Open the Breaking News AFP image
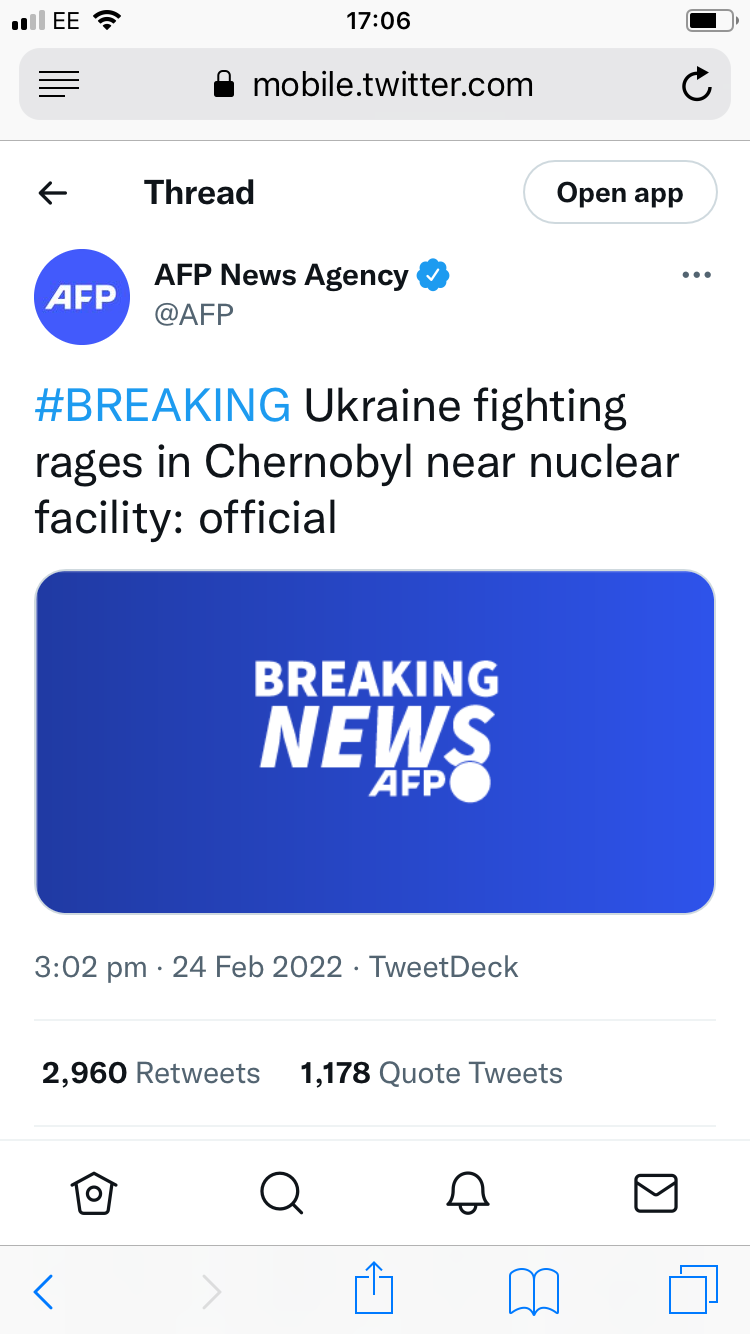The height and width of the screenshot is (1334, 750). [x=375, y=742]
